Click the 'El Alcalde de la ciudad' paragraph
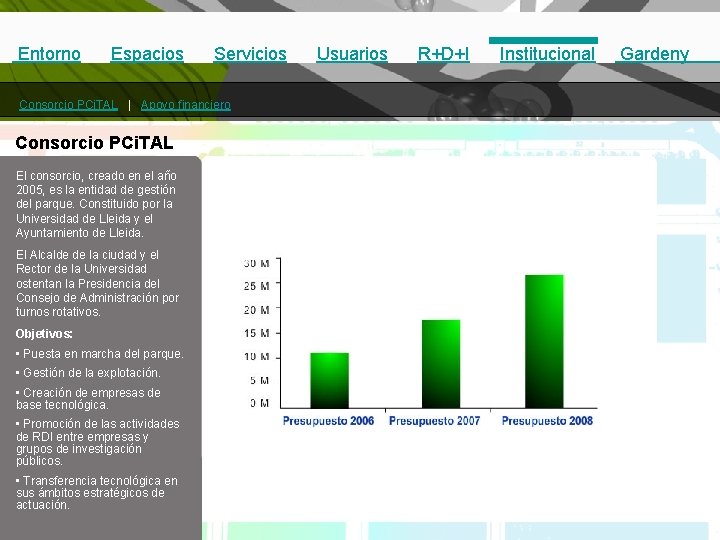The width and height of the screenshot is (720, 540). pyautogui.click(x=98, y=283)
